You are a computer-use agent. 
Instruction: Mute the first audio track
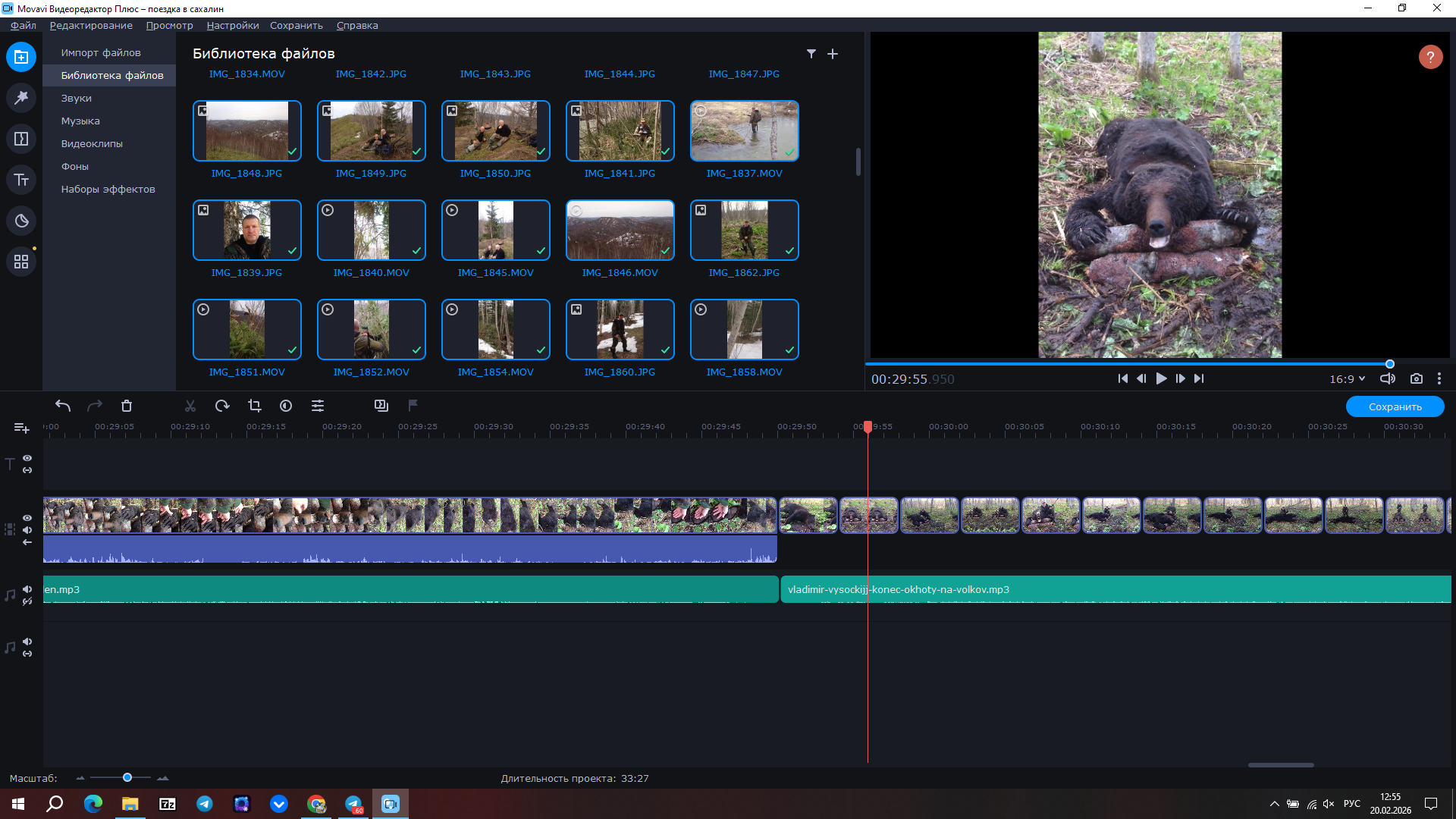pos(27,589)
